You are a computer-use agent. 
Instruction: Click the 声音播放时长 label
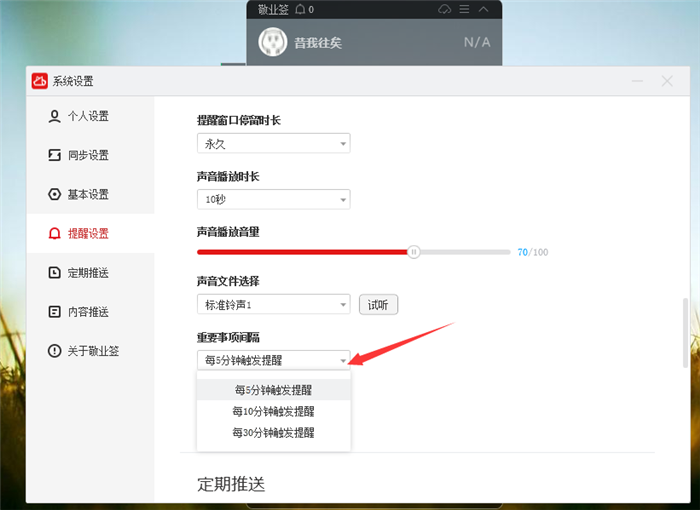click(x=228, y=176)
